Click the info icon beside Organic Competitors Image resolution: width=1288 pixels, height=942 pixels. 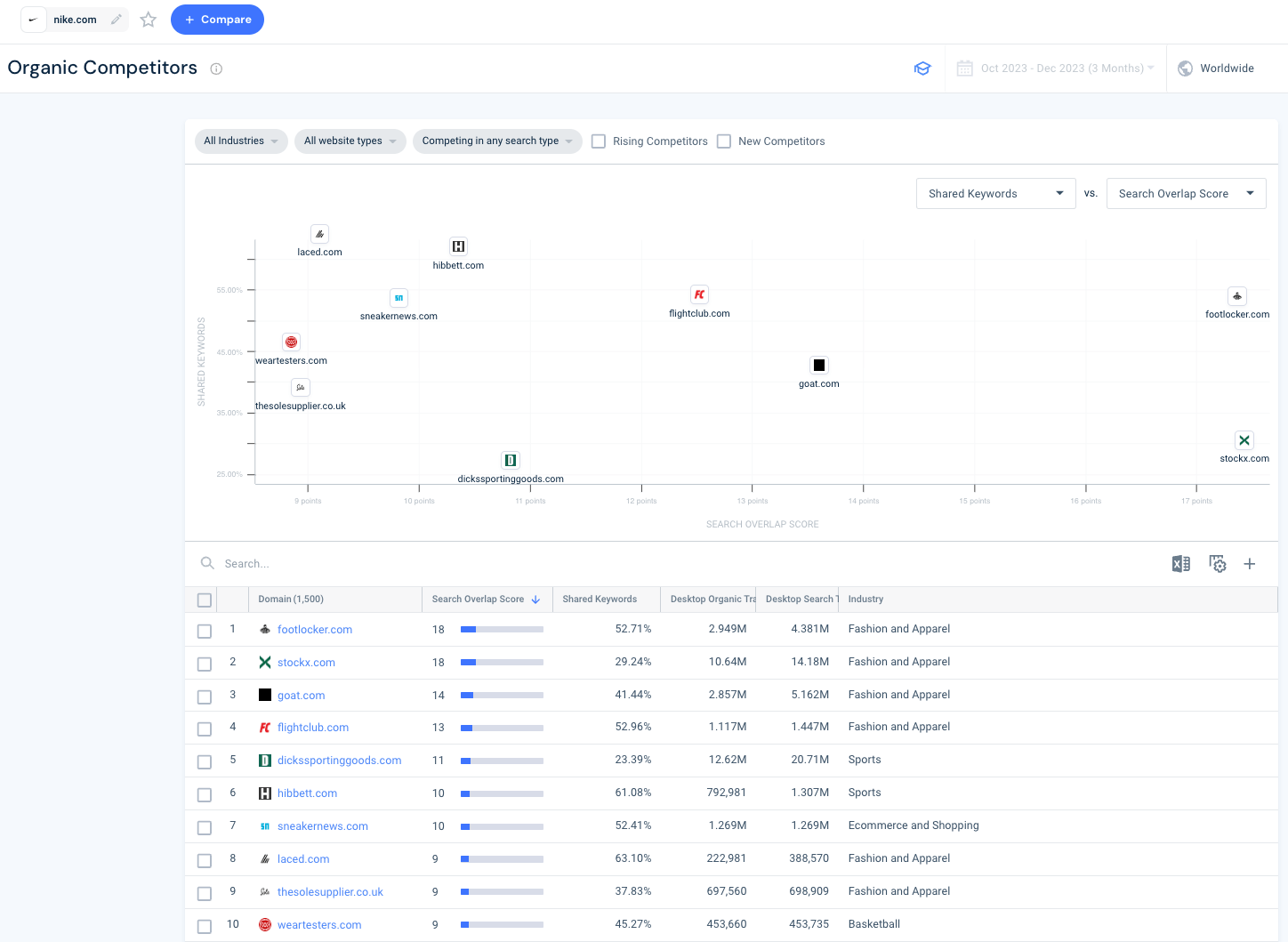click(x=216, y=69)
